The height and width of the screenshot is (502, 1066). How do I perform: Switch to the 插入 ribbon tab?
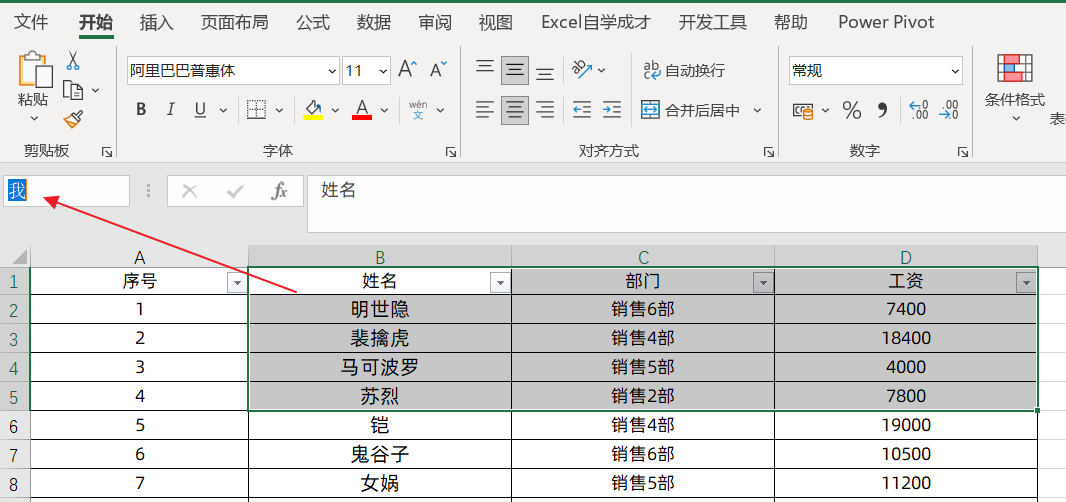pos(156,22)
